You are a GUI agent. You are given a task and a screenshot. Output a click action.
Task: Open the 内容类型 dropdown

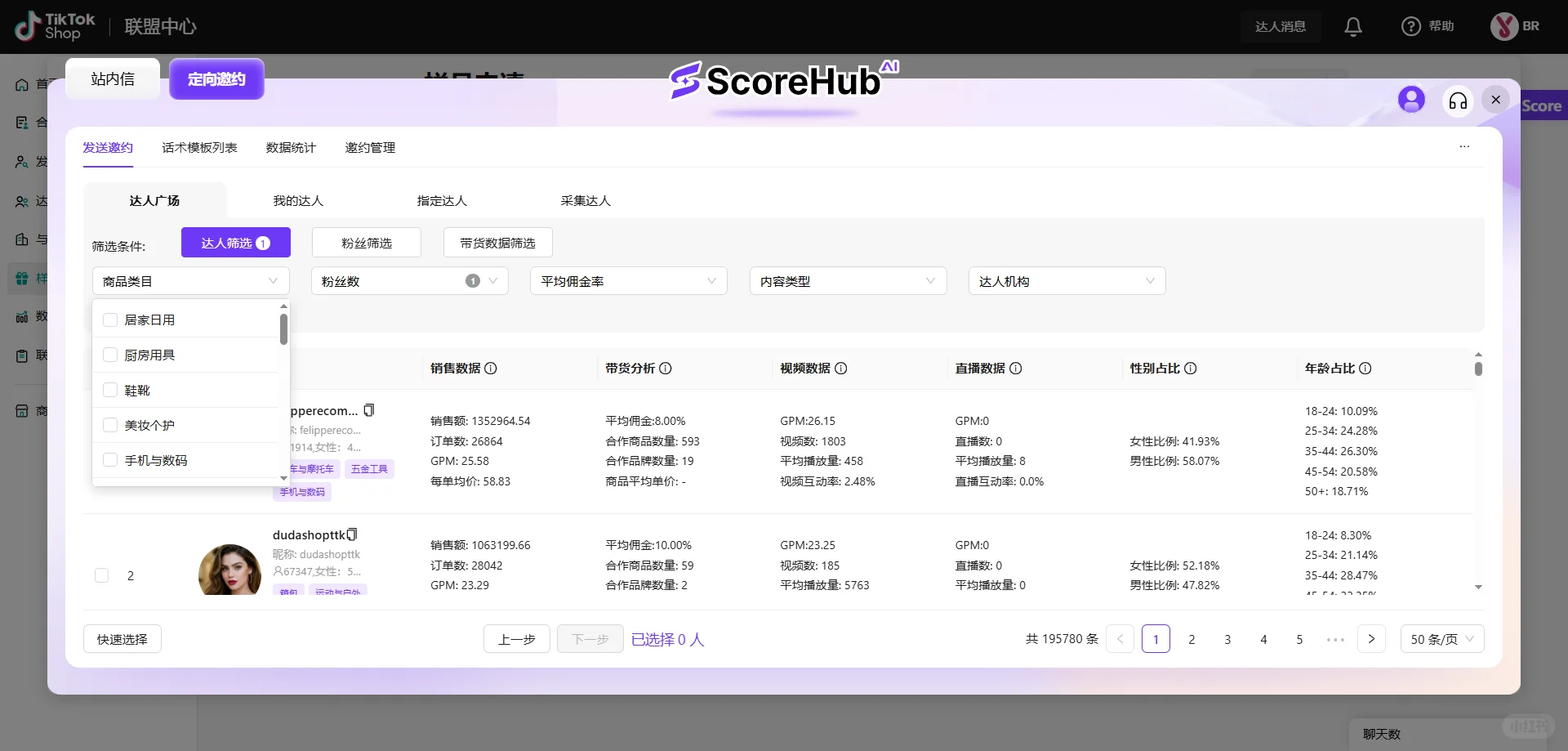coord(849,281)
